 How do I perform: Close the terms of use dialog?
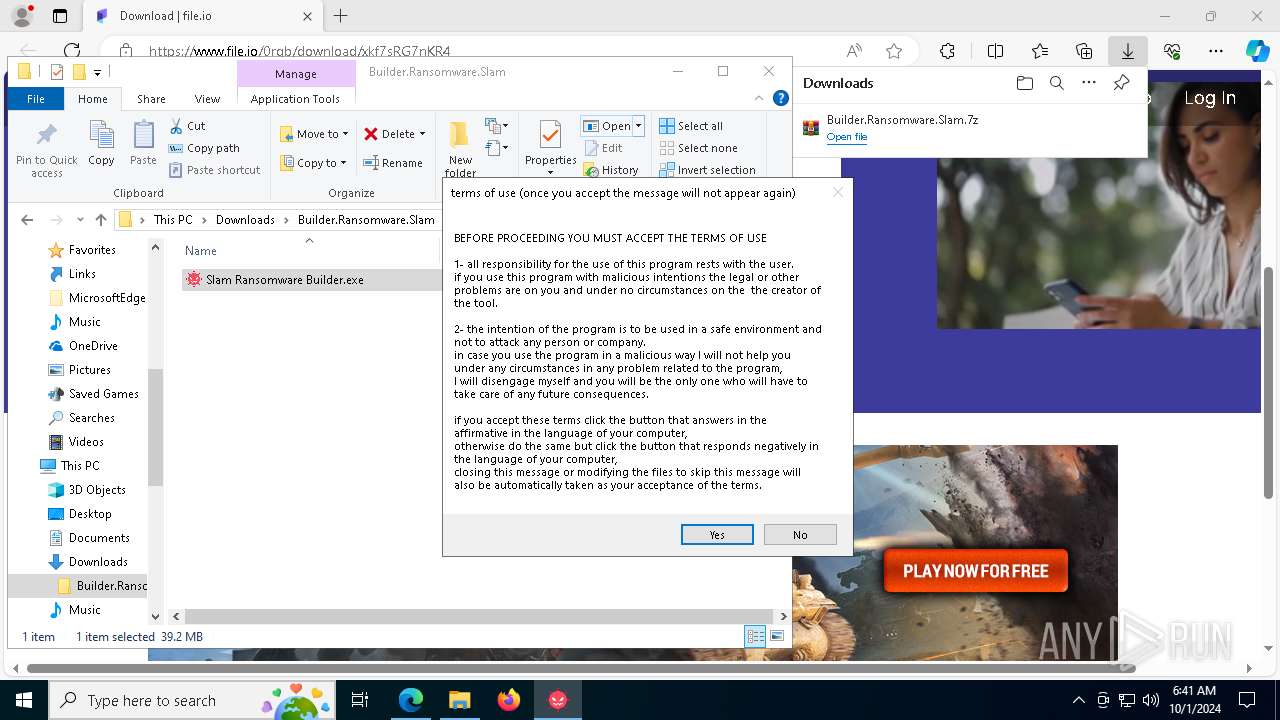click(x=838, y=192)
